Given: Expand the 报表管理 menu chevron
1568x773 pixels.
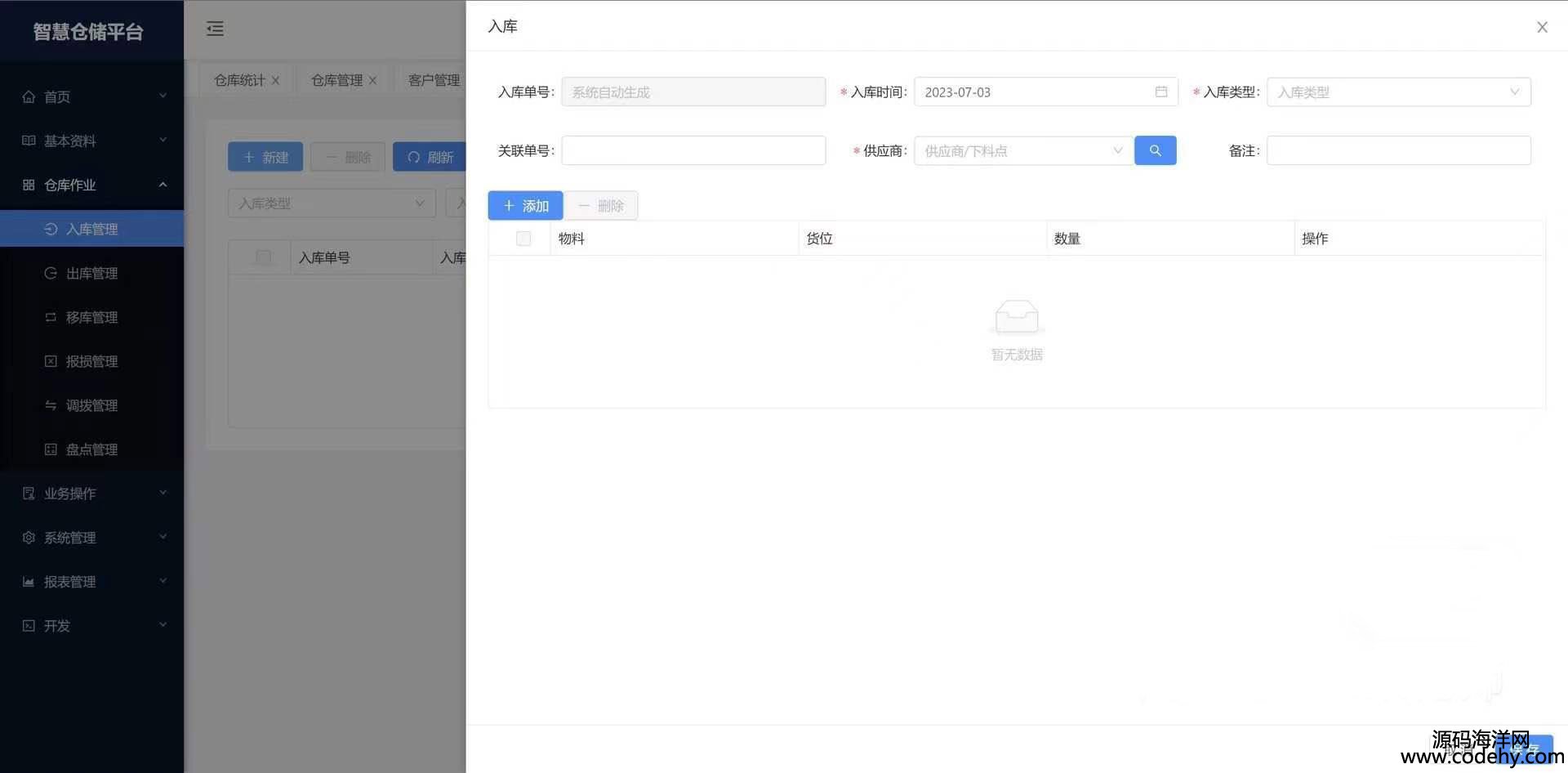Looking at the screenshot, I should point(163,581).
